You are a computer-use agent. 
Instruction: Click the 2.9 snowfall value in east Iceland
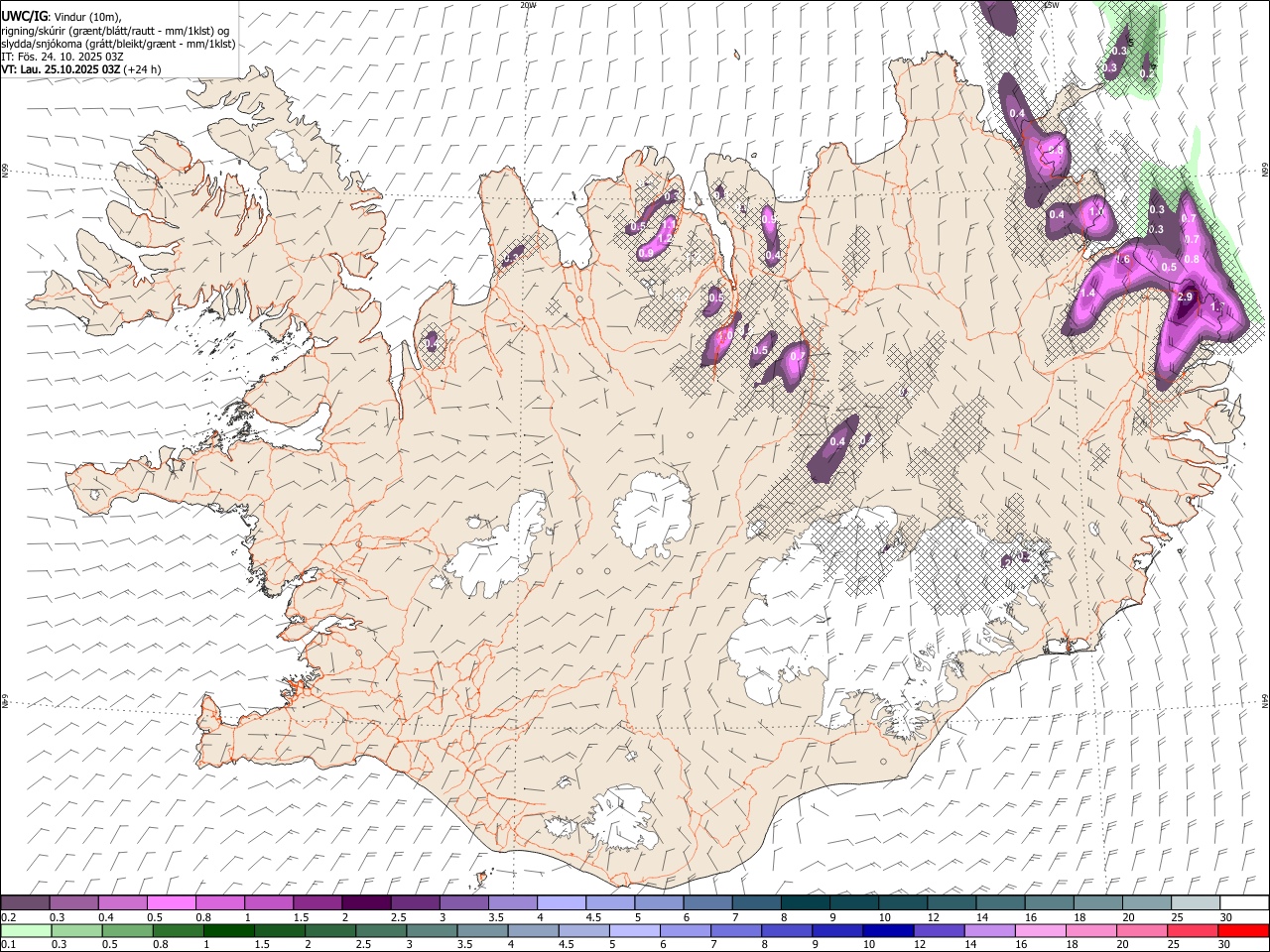click(1185, 297)
